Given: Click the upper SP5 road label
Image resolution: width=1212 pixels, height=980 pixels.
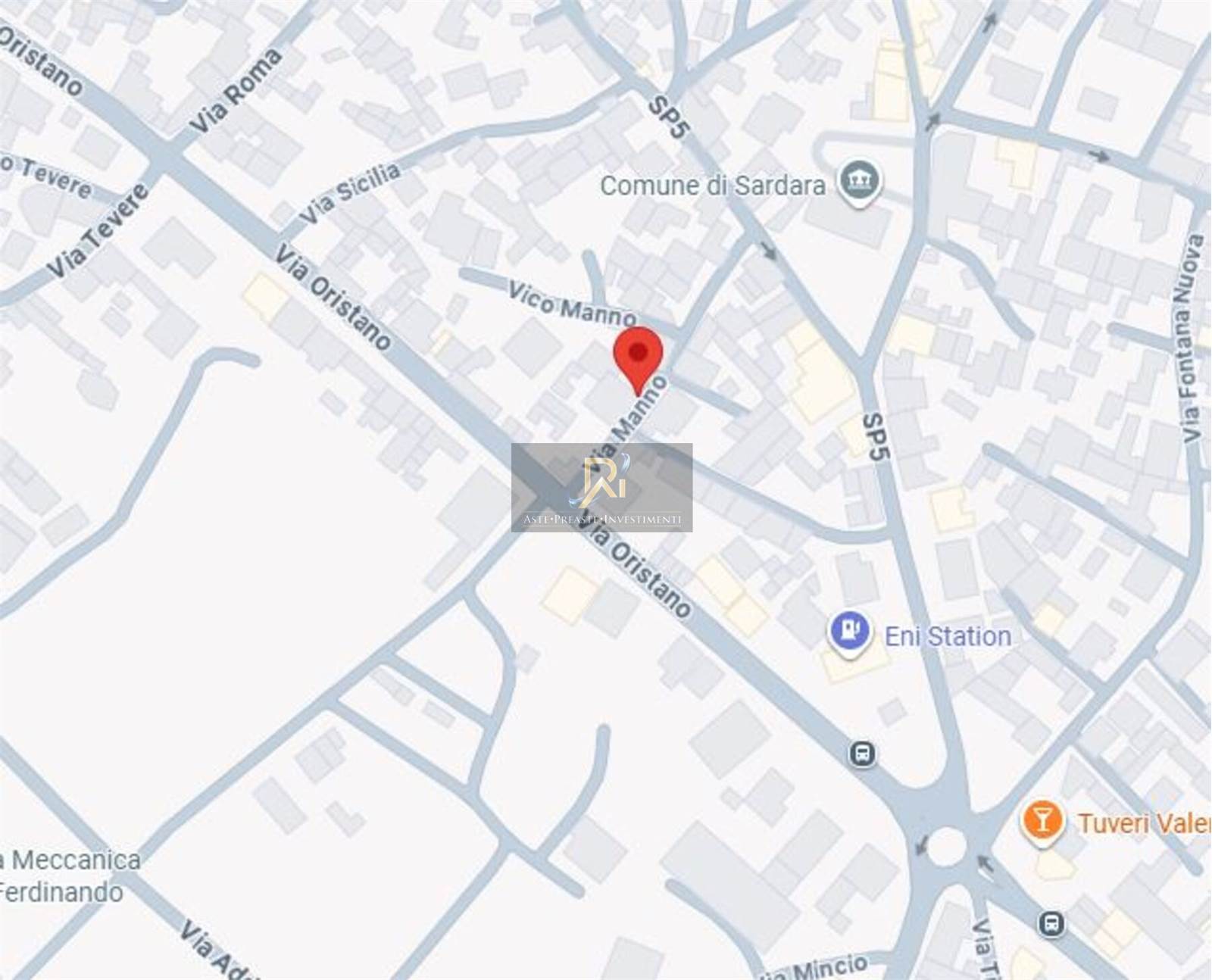Looking at the screenshot, I should pos(669,116).
